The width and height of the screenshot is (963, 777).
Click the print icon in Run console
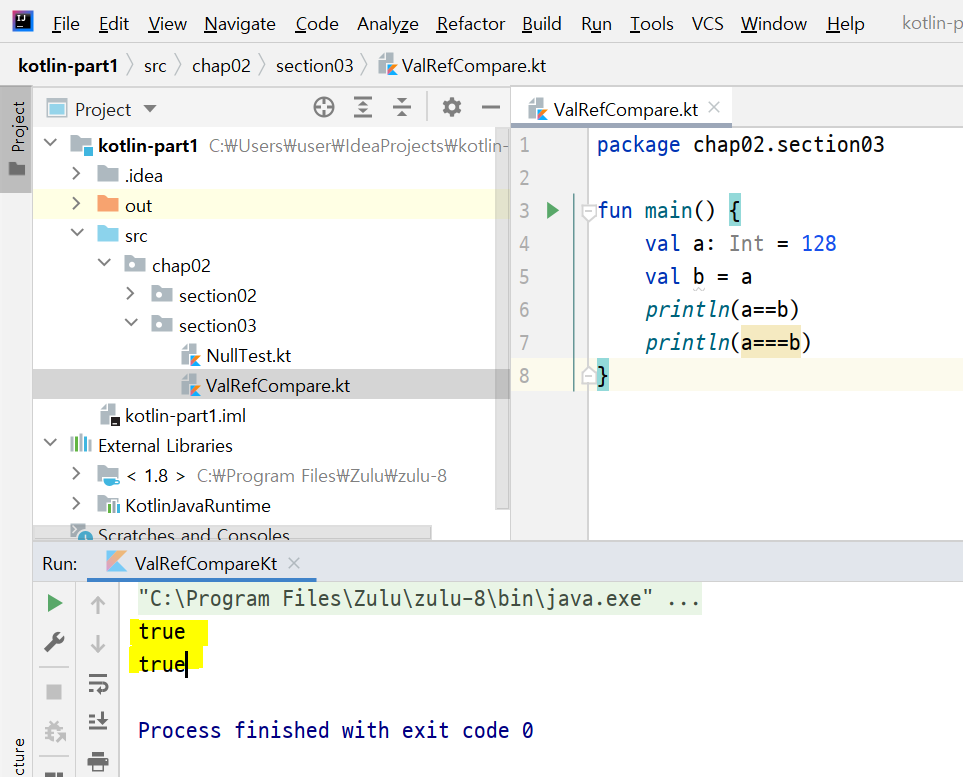(98, 761)
